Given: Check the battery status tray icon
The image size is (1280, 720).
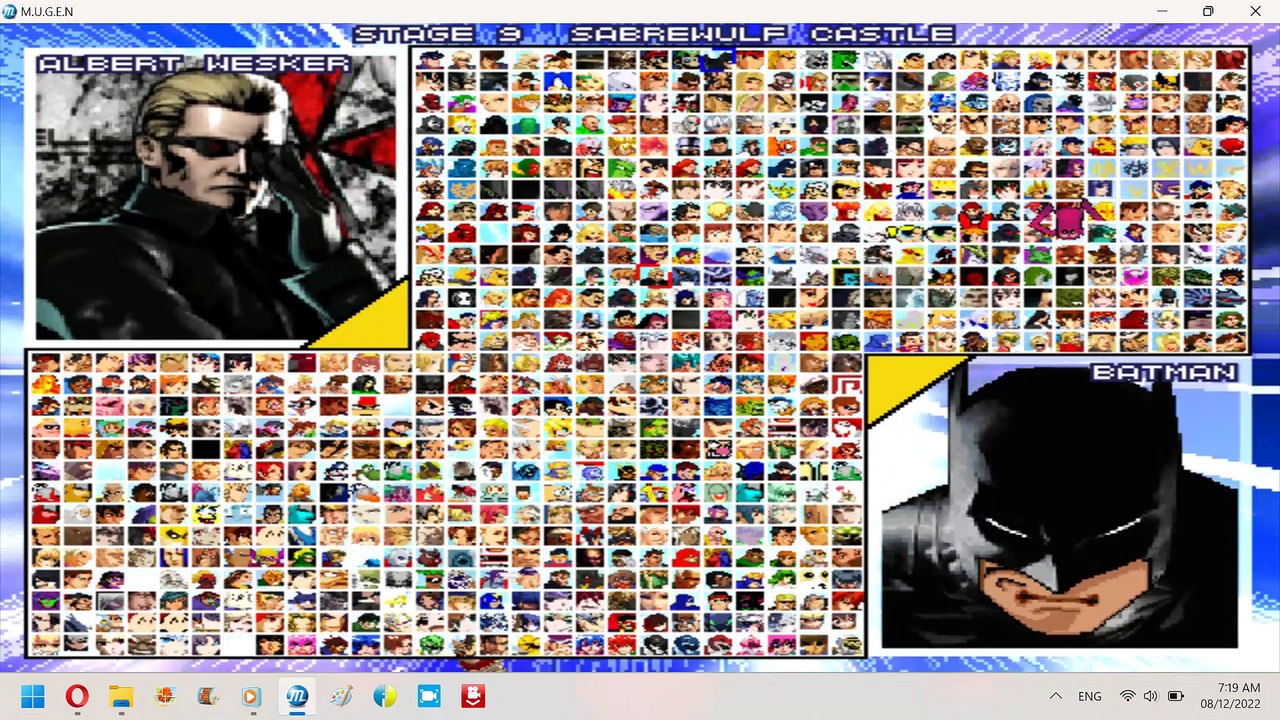Looking at the screenshot, I should click(1176, 696).
